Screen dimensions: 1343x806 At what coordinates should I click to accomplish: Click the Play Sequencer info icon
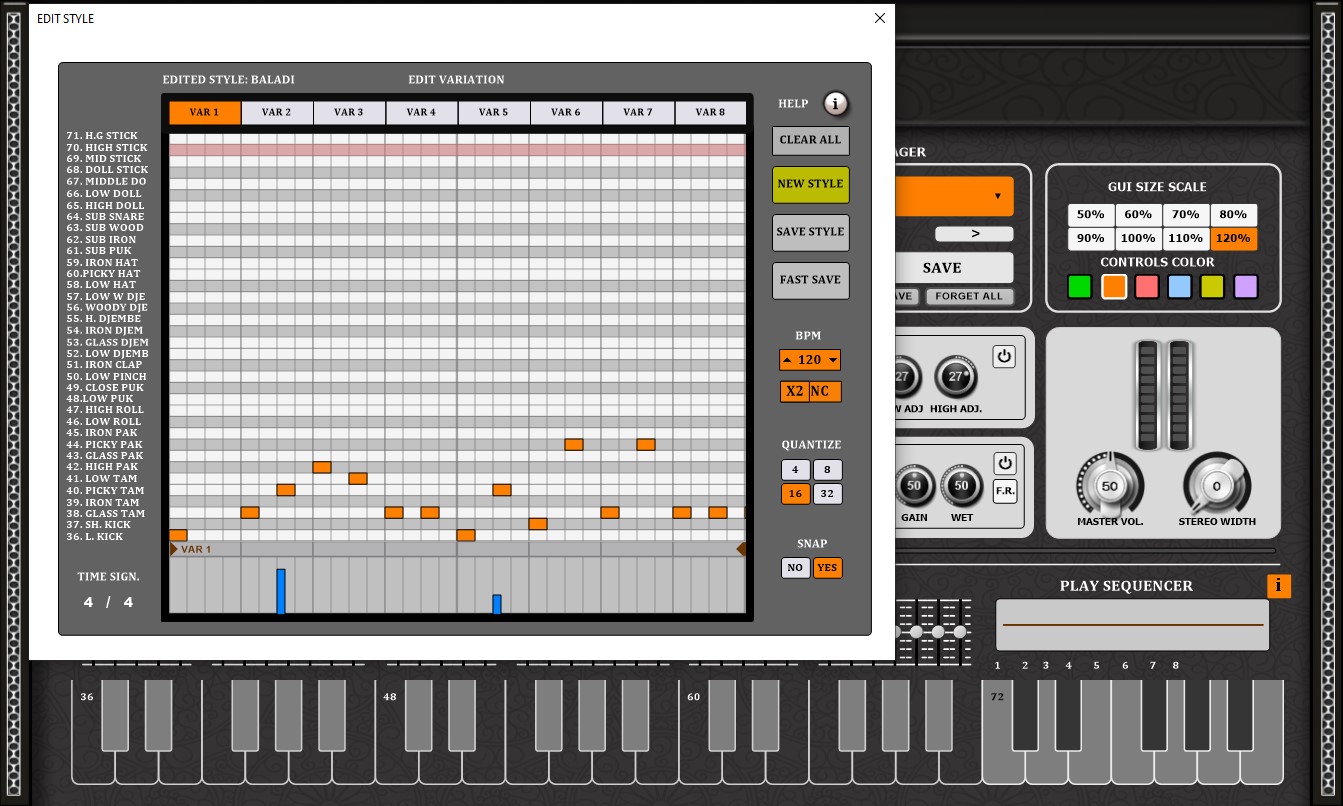(x=1278, y=586)
